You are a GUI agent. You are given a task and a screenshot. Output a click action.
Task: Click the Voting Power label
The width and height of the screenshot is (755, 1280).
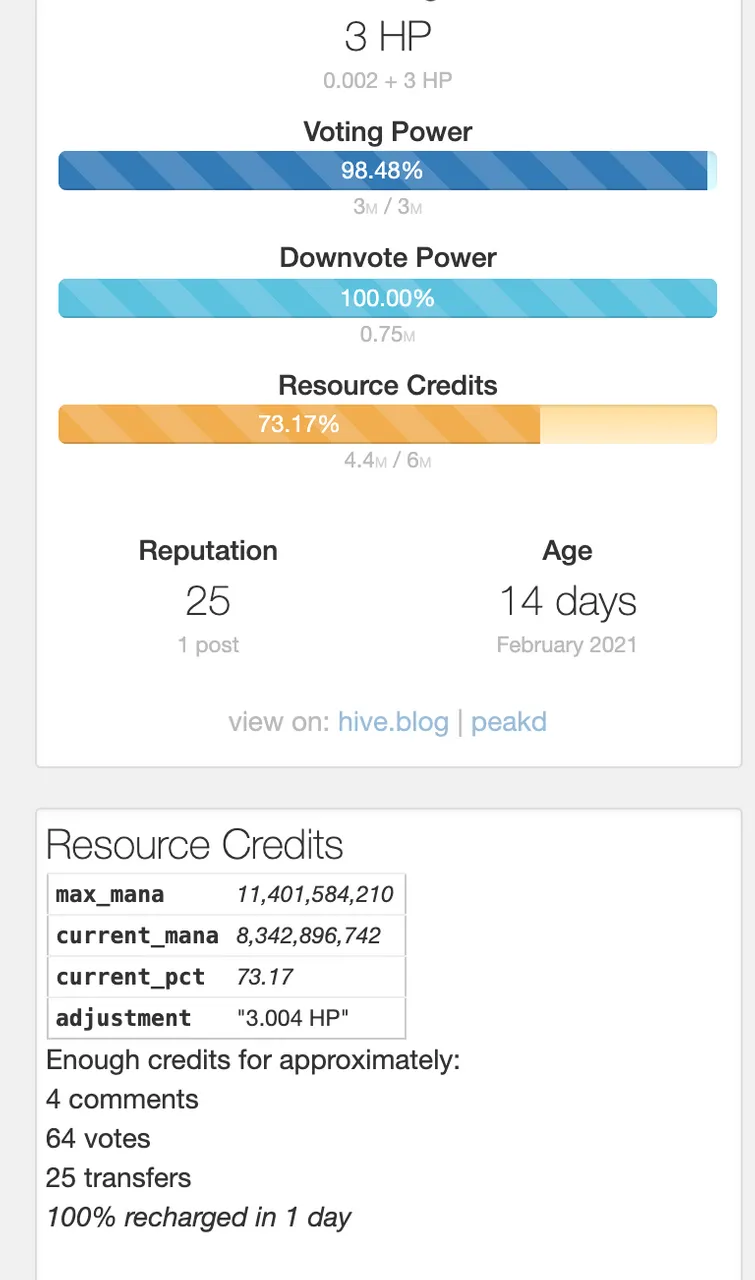(x=388, y=132)
